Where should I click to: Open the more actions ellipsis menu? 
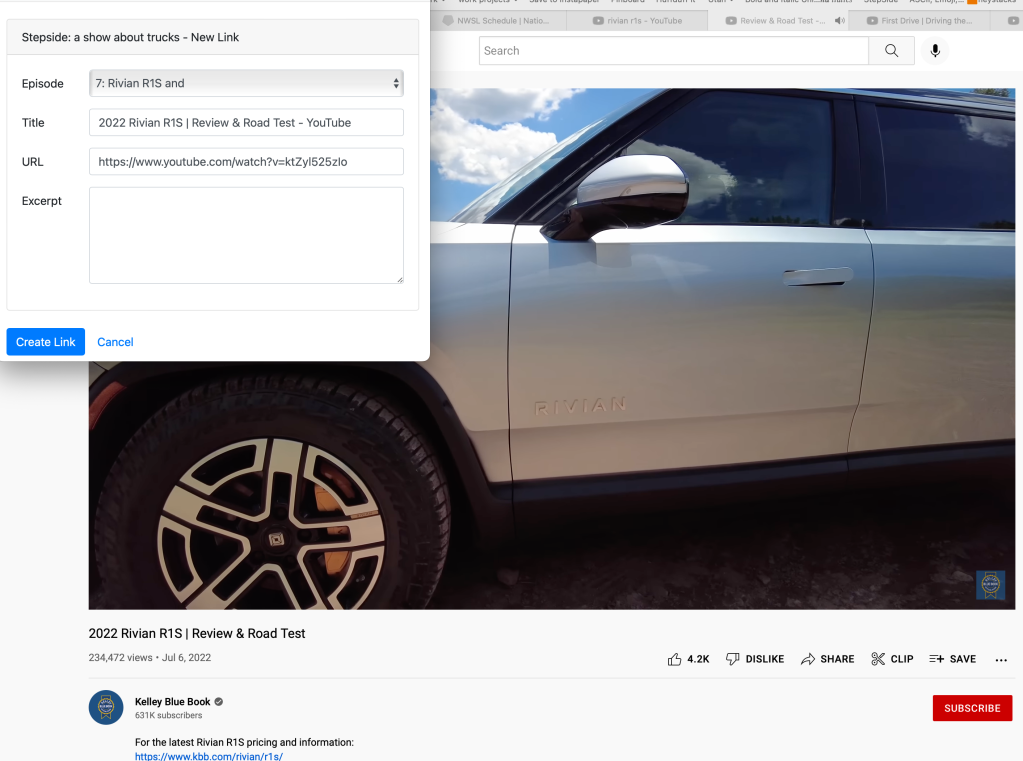click(1001, 660)
